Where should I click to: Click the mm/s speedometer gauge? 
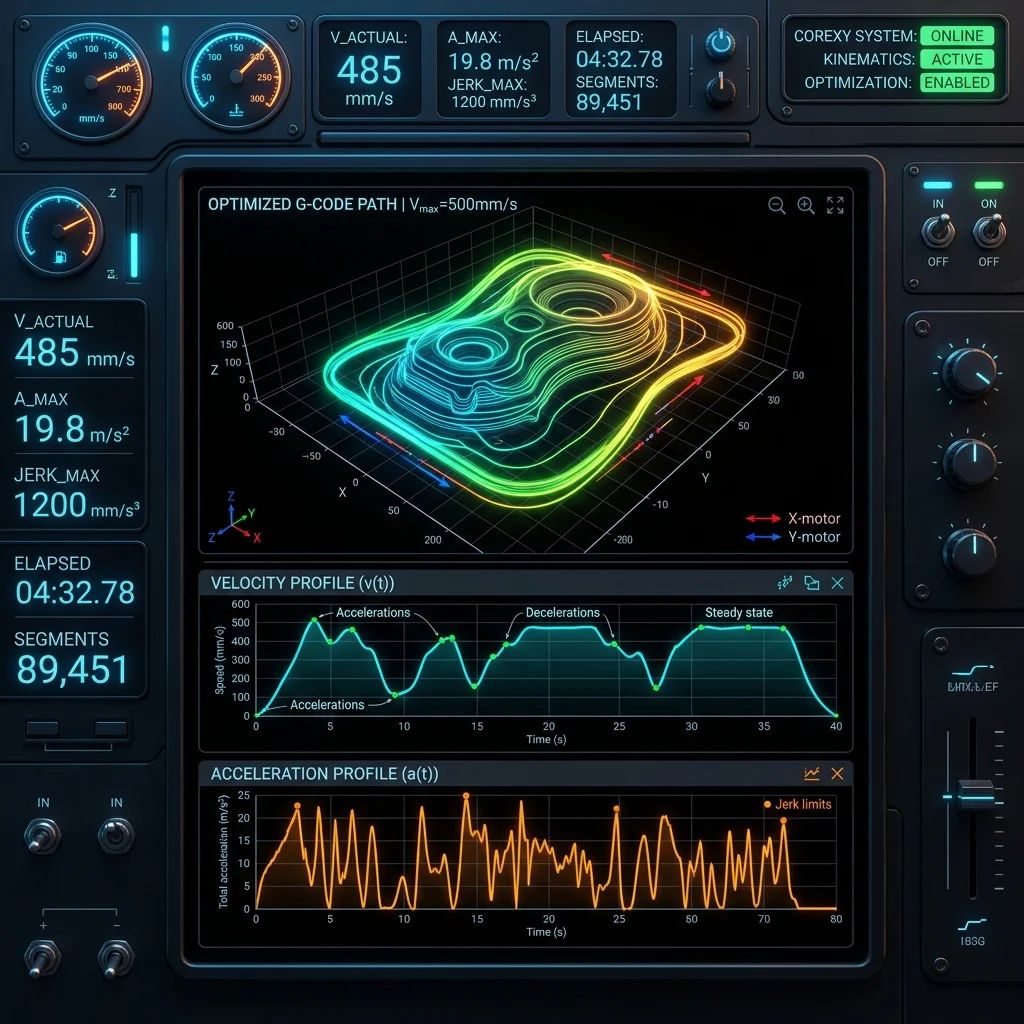pos(91,82)
